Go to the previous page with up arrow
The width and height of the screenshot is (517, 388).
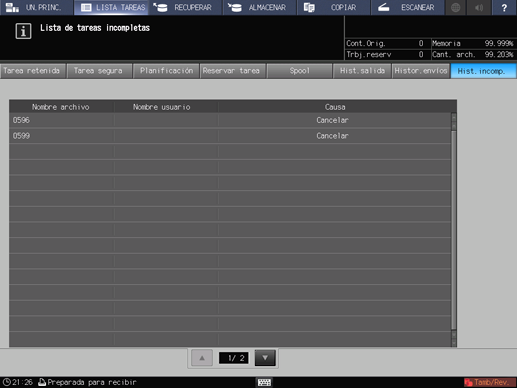point(202,358)
